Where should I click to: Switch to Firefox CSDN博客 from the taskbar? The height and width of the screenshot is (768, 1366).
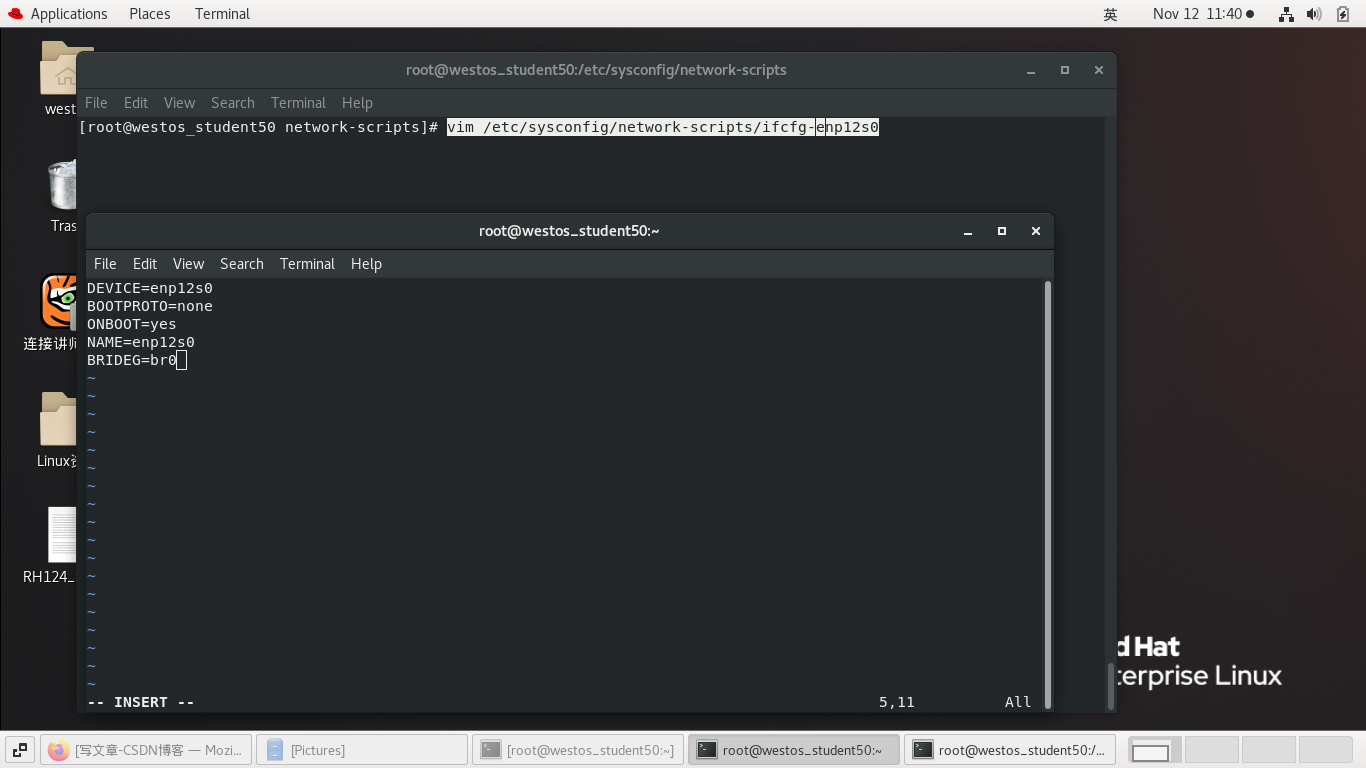tap(146, 749)
